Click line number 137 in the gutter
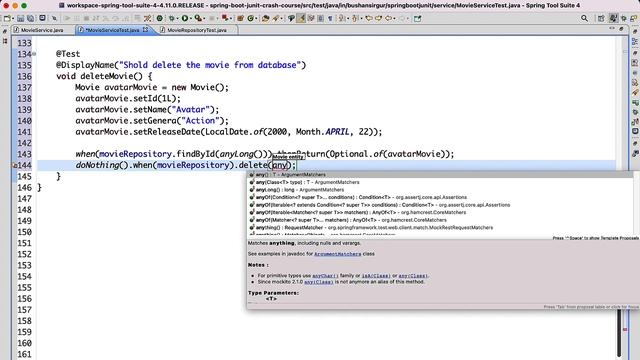This screenshot has height=360, width=640. click(24, 87)
